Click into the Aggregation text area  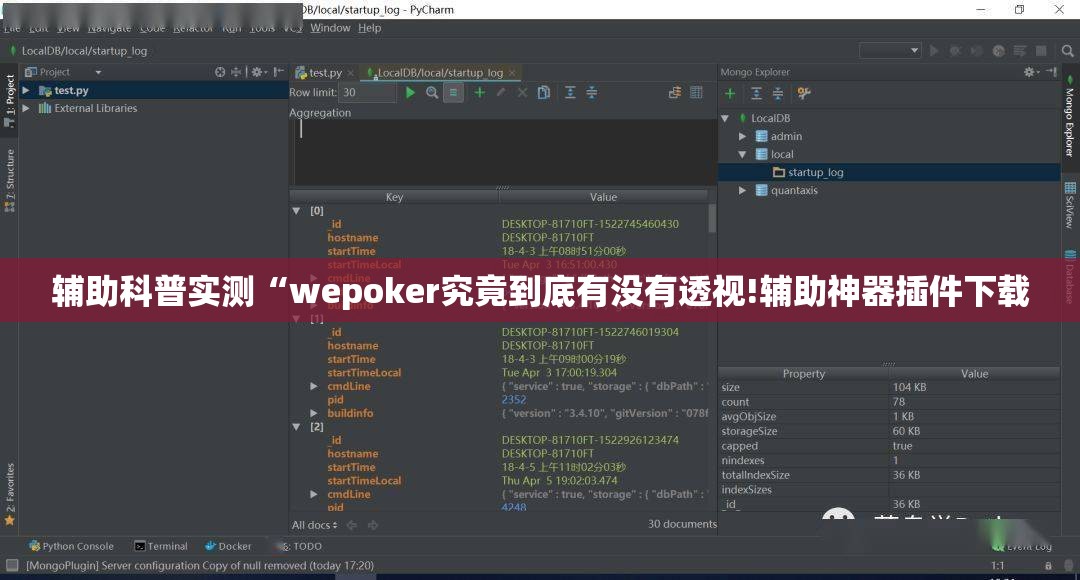[x=506, y=152]
